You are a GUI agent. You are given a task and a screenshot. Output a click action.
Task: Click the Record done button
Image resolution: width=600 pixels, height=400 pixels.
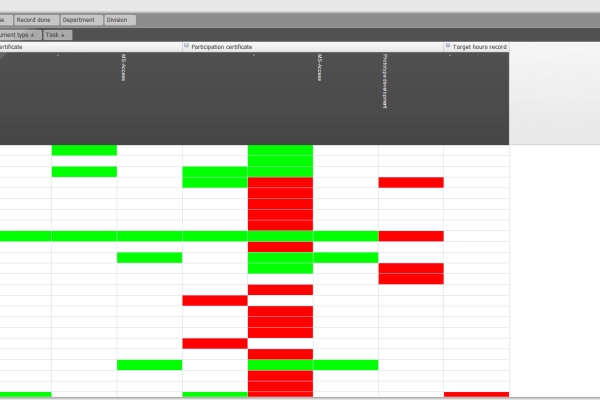coord(35,20)
